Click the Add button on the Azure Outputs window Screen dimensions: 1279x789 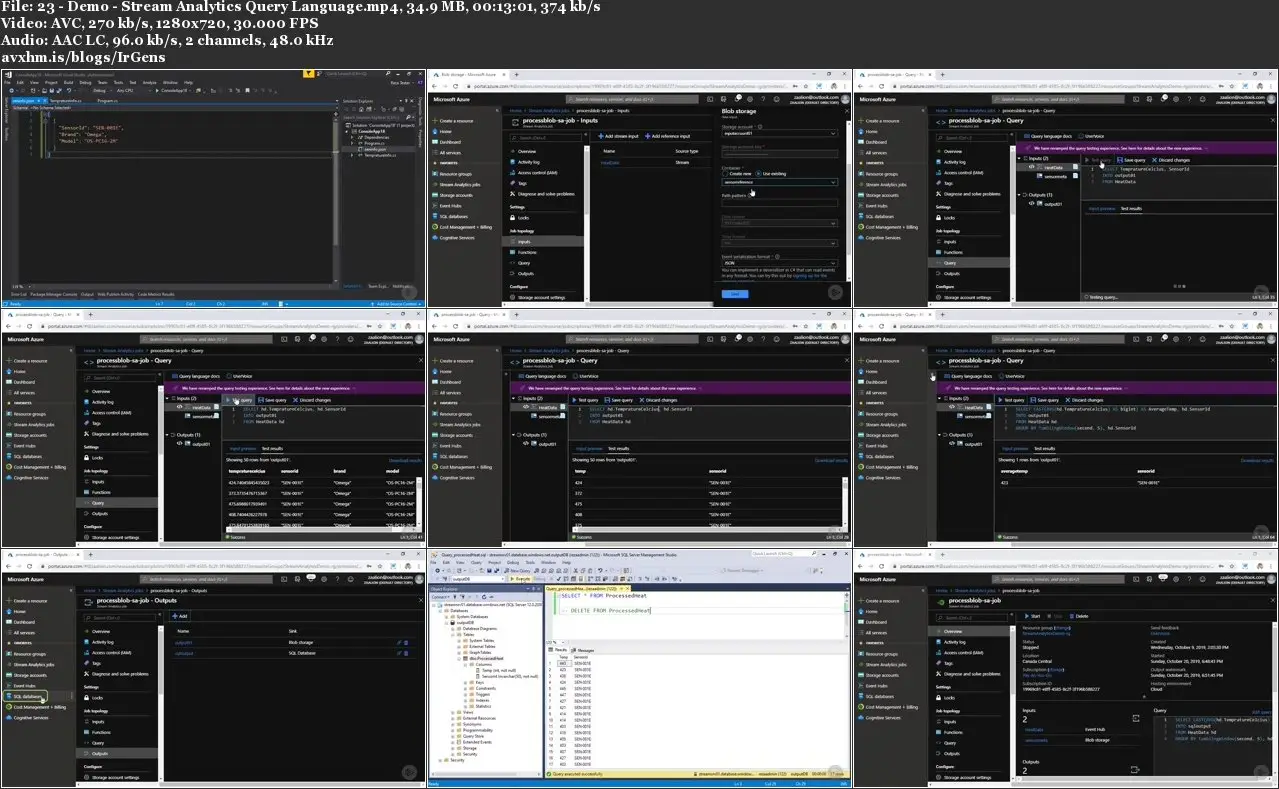tap(180, 616)
